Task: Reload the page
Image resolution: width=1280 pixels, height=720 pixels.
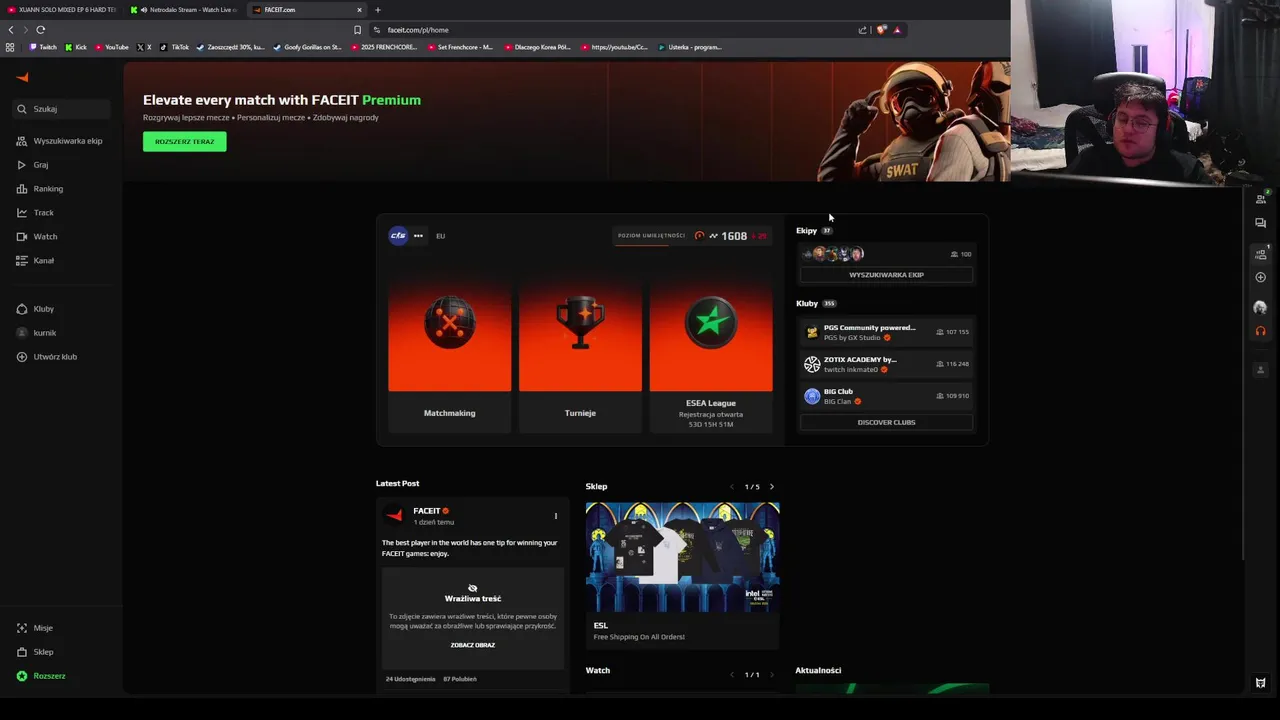Action: coord(40,30)
